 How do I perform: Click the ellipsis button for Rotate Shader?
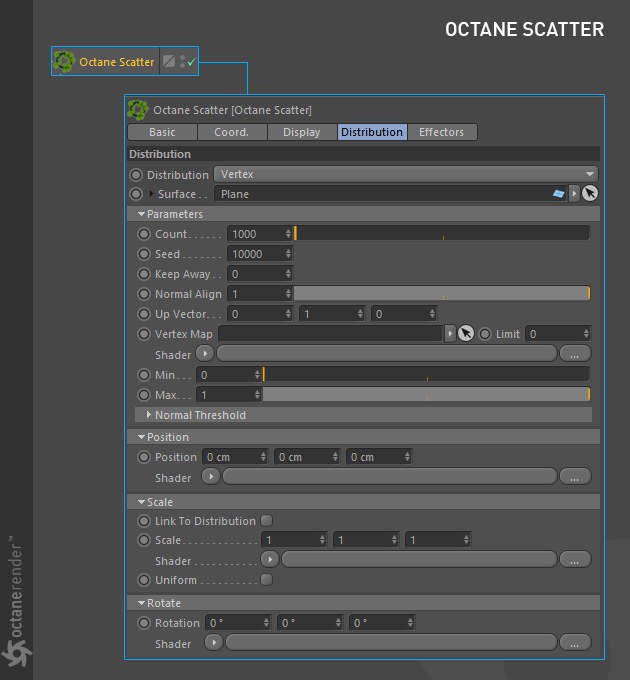click(x=575, y=642)
